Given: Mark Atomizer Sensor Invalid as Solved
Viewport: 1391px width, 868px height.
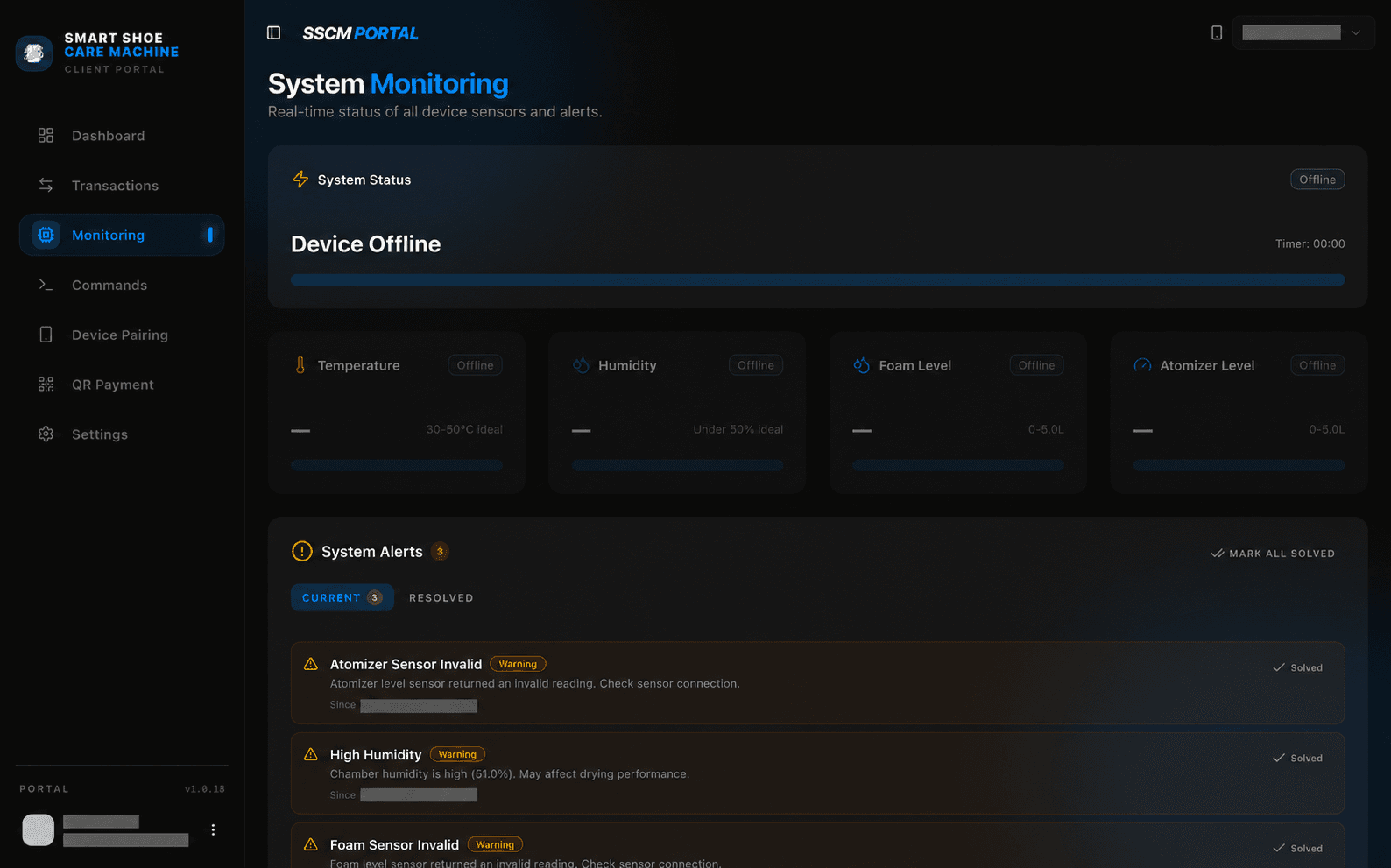Looking at the screenshot, I should pos(1297,667).
